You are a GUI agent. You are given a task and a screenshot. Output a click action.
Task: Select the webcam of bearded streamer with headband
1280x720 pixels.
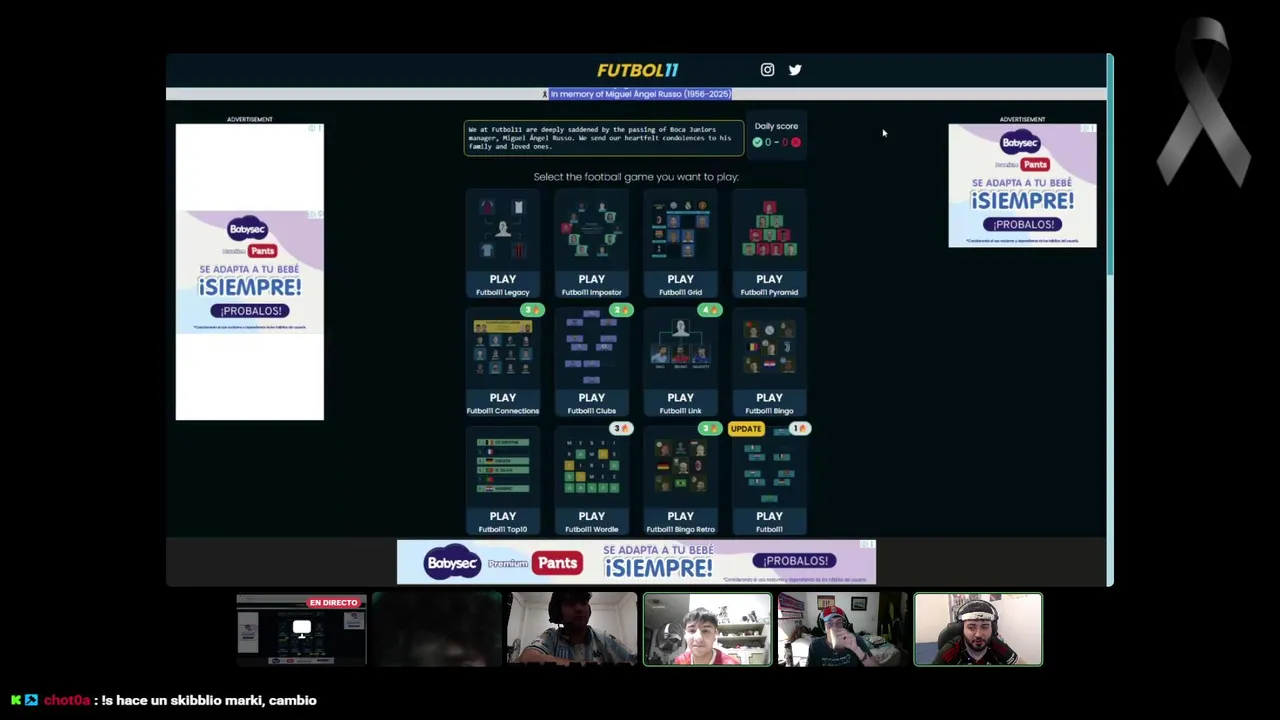978,629
